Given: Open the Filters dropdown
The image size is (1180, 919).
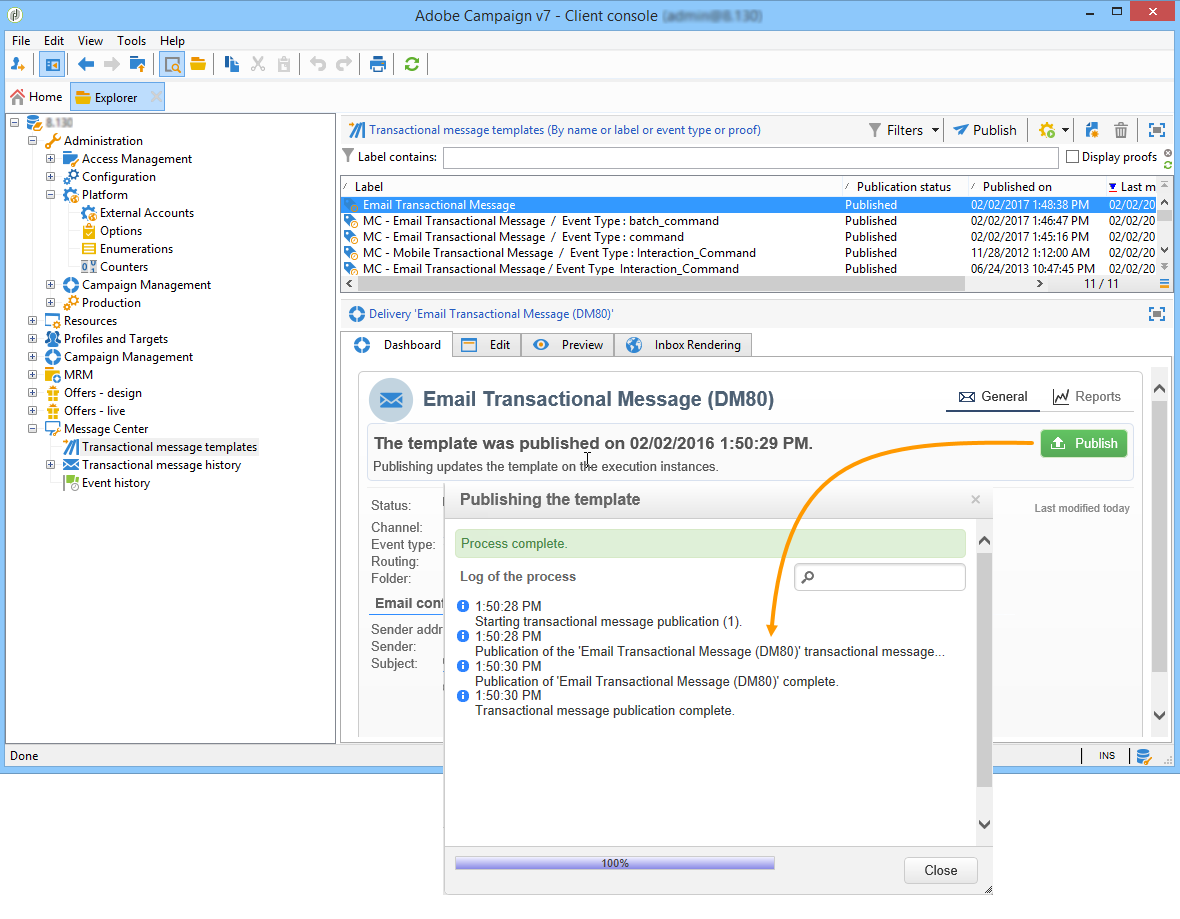Looking at the screenshot, I should pos(904,130).
